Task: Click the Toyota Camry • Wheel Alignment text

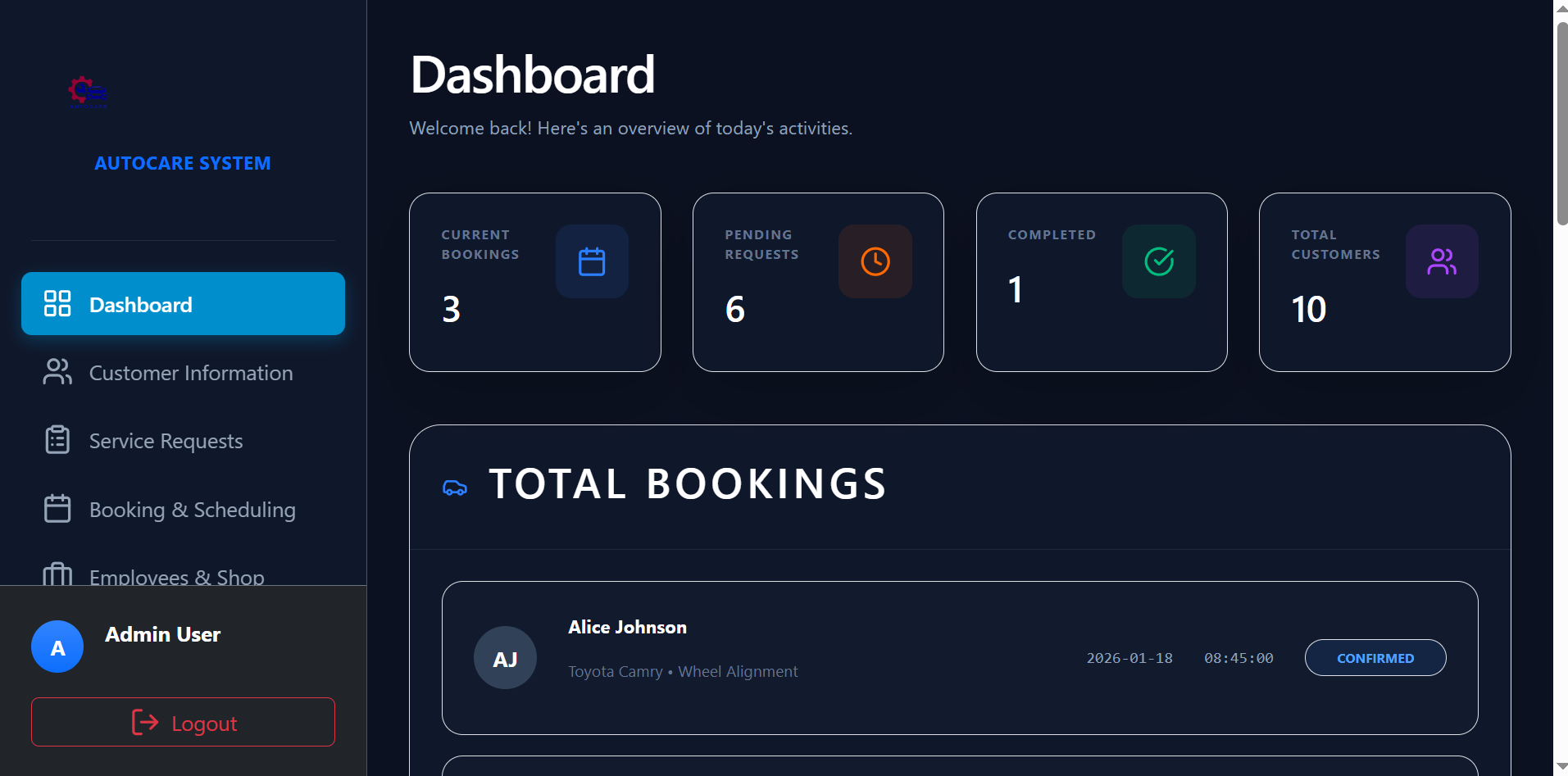Action: (x=683, y=671)
